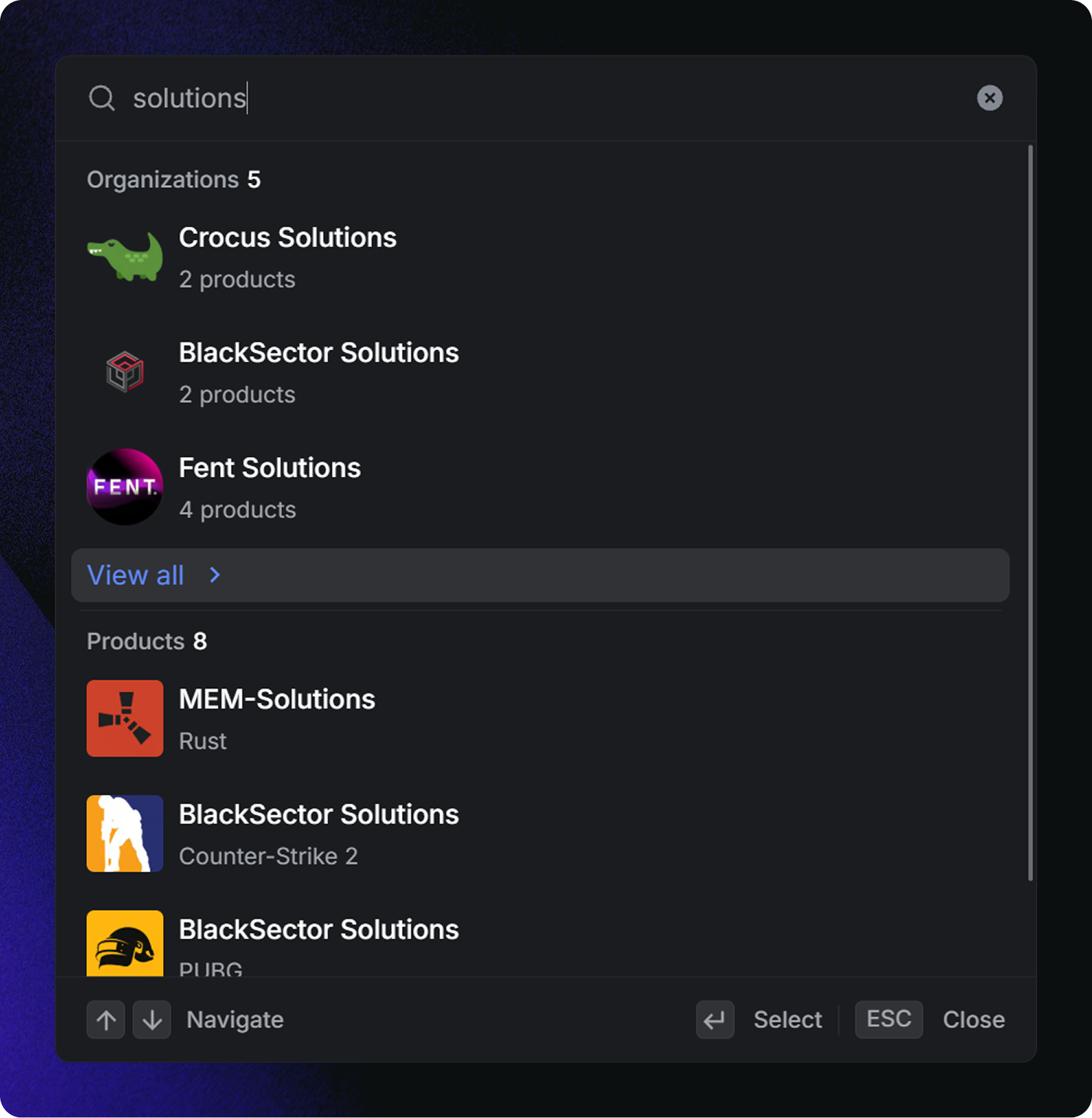Click the PUBG helmet product icon
Image resolution: width=1092 pixels, height=1118 pixels.
point(125,943)
